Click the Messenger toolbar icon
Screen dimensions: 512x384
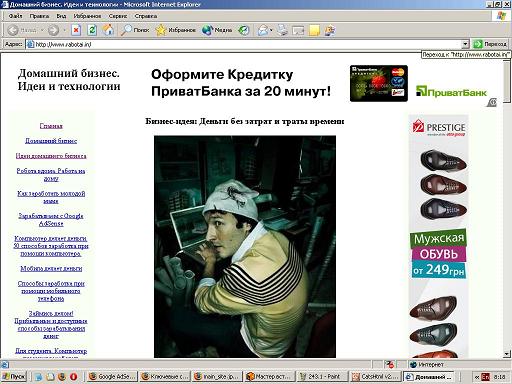point(330,30)
